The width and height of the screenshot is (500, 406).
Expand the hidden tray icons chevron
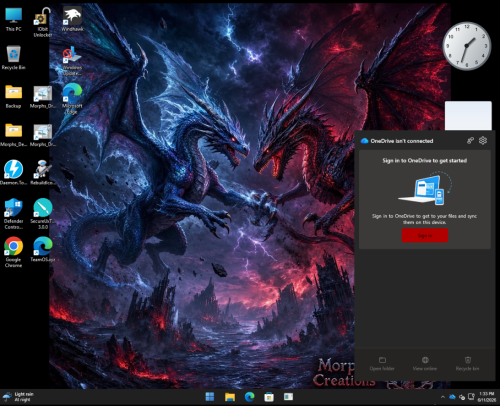coord(443,397)
